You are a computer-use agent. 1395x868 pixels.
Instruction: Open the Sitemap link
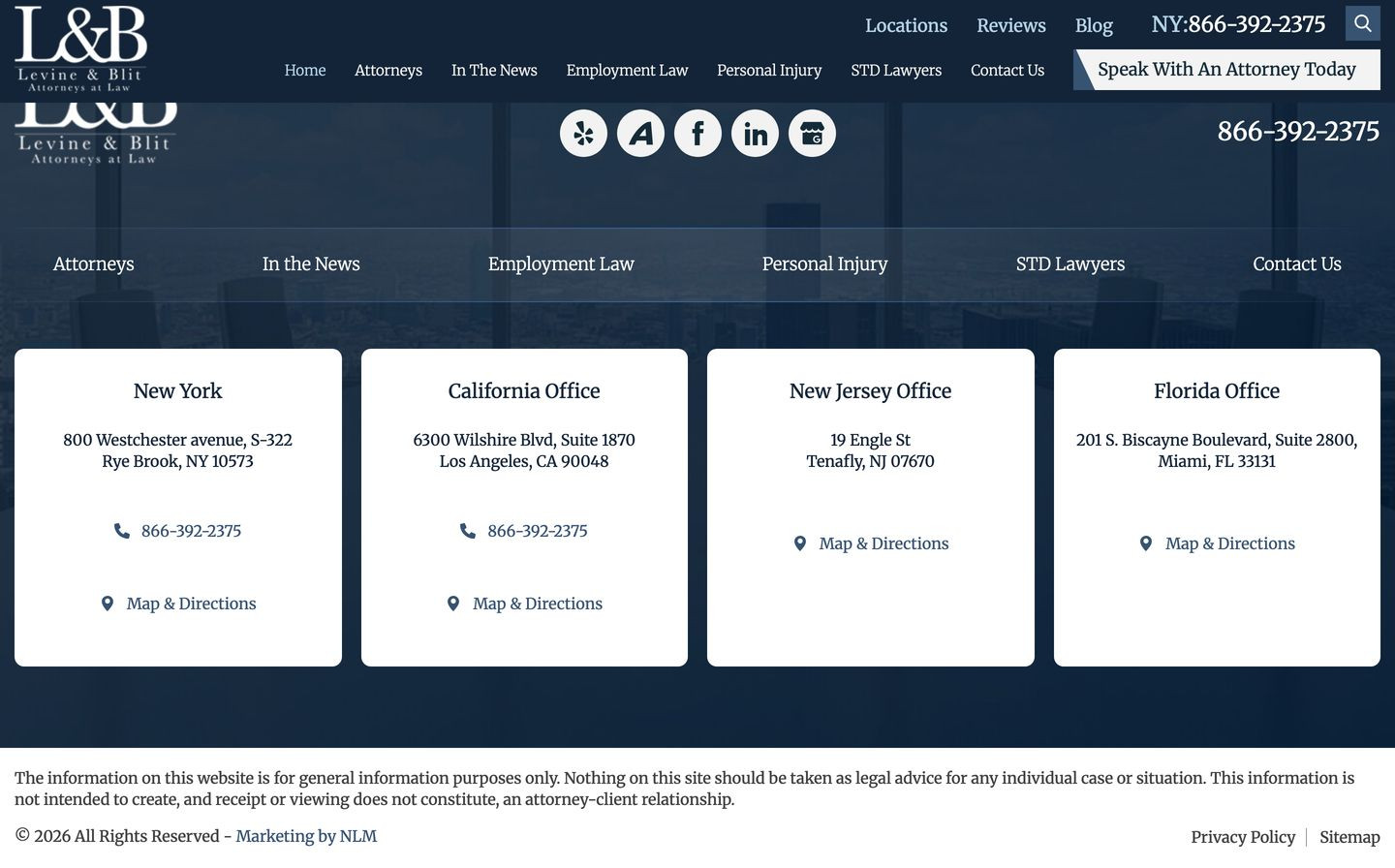tap(1349, 837)
